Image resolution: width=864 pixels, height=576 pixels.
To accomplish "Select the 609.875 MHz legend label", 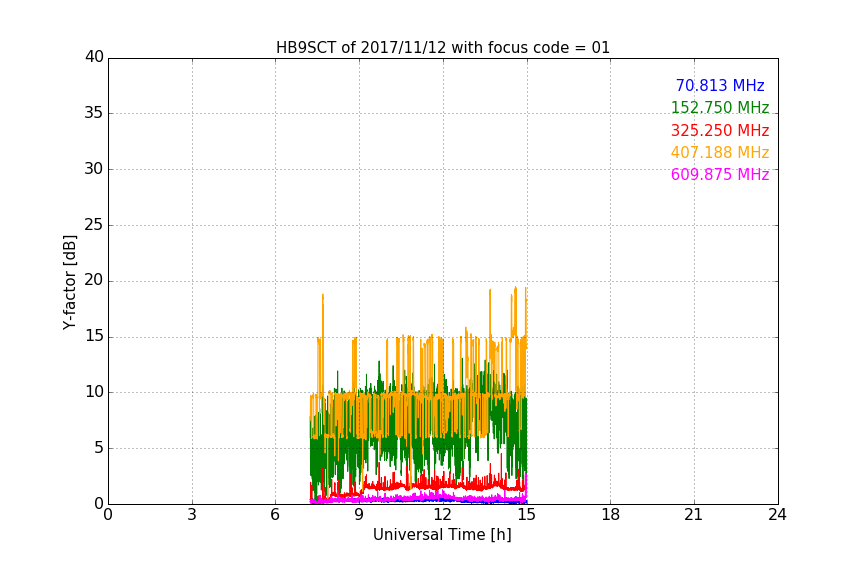I will pos(720,174).
